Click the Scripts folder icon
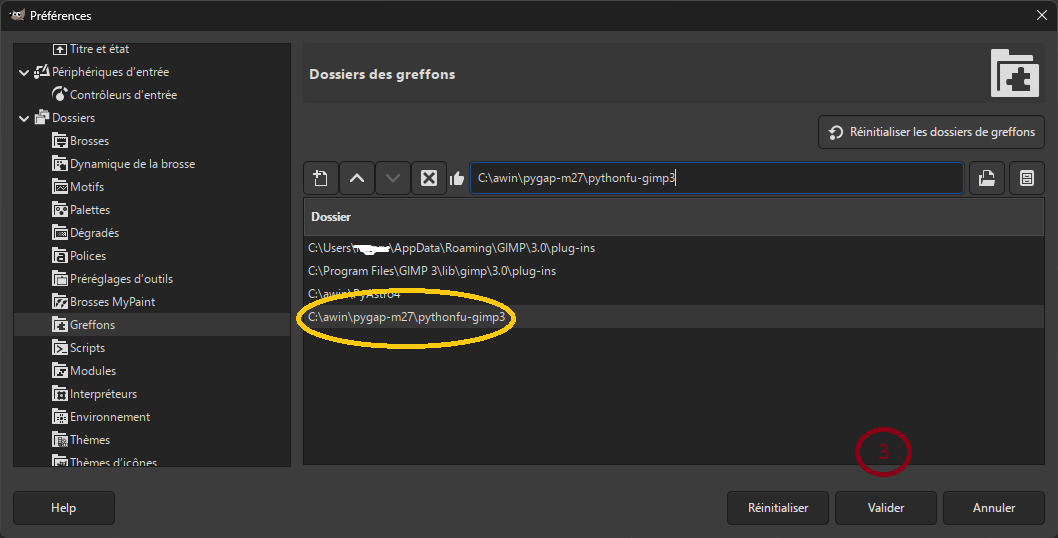The image size is (1058, 538). (60, 348)
